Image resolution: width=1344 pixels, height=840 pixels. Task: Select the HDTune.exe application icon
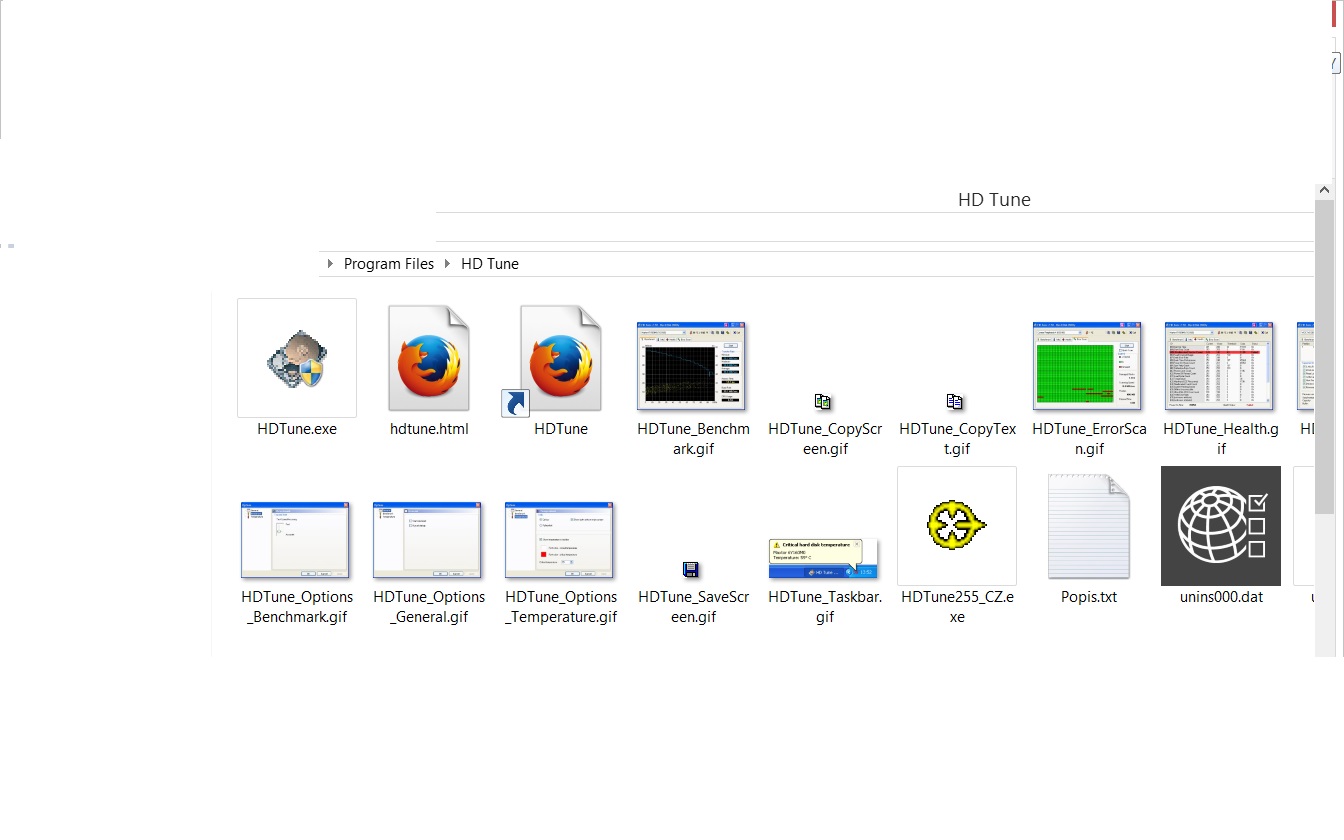coord(297,358)
